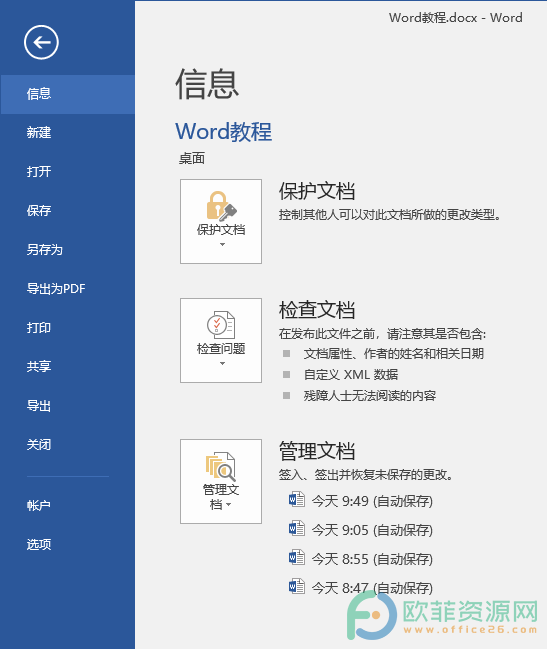Click the Word file icon beside 今天 9:49

(x=297, y=500)
